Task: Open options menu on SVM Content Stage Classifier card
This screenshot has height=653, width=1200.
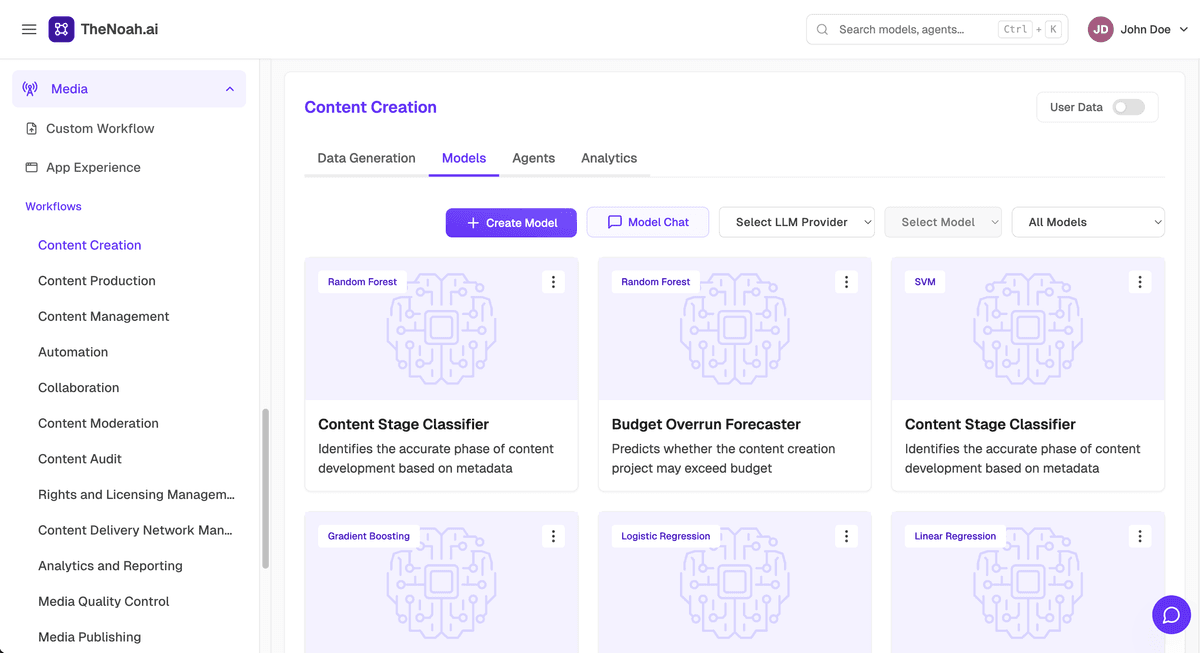Action: (1140, 282)
